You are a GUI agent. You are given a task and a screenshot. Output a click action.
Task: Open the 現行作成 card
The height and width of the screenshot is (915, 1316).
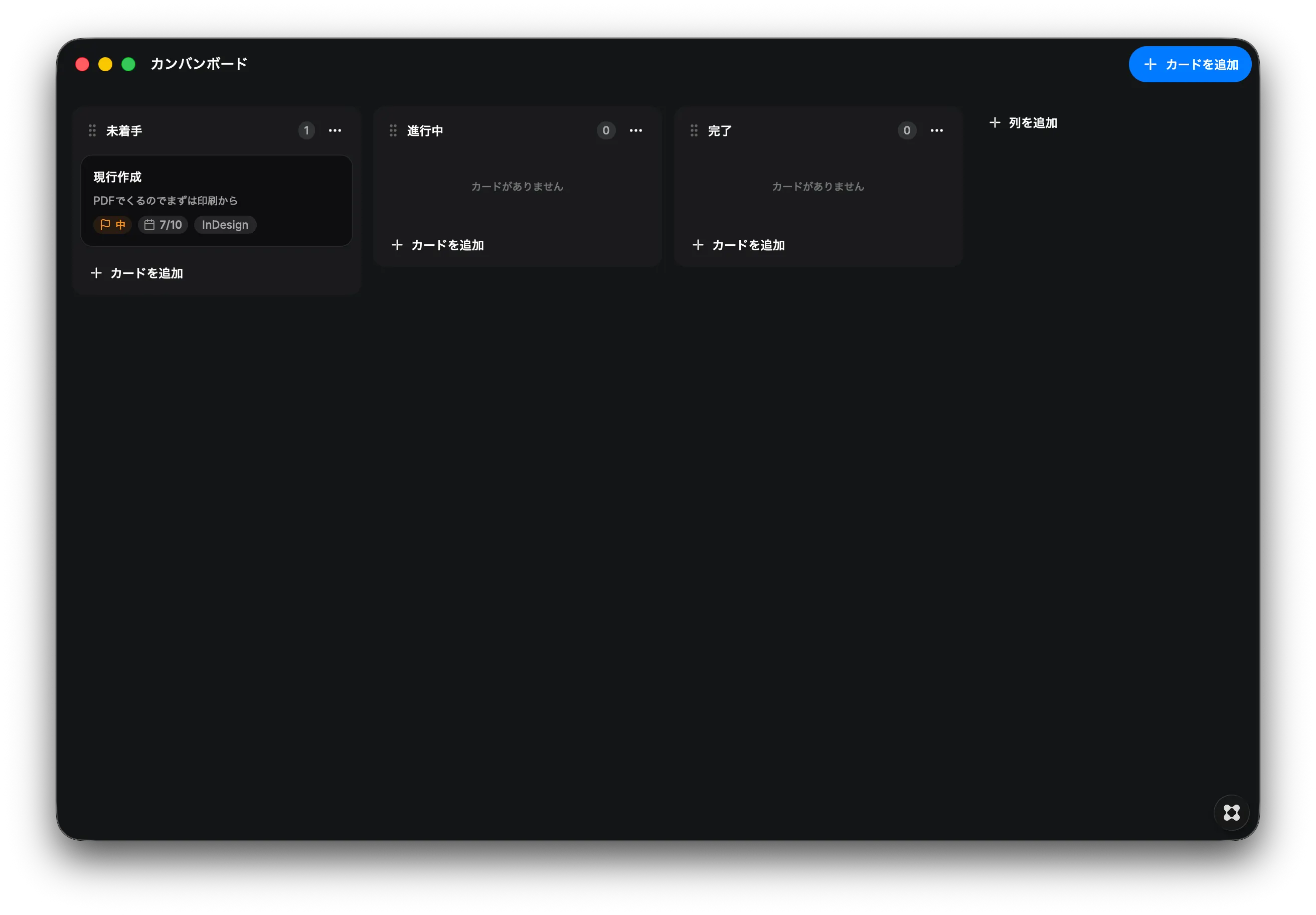click(216, 201)
